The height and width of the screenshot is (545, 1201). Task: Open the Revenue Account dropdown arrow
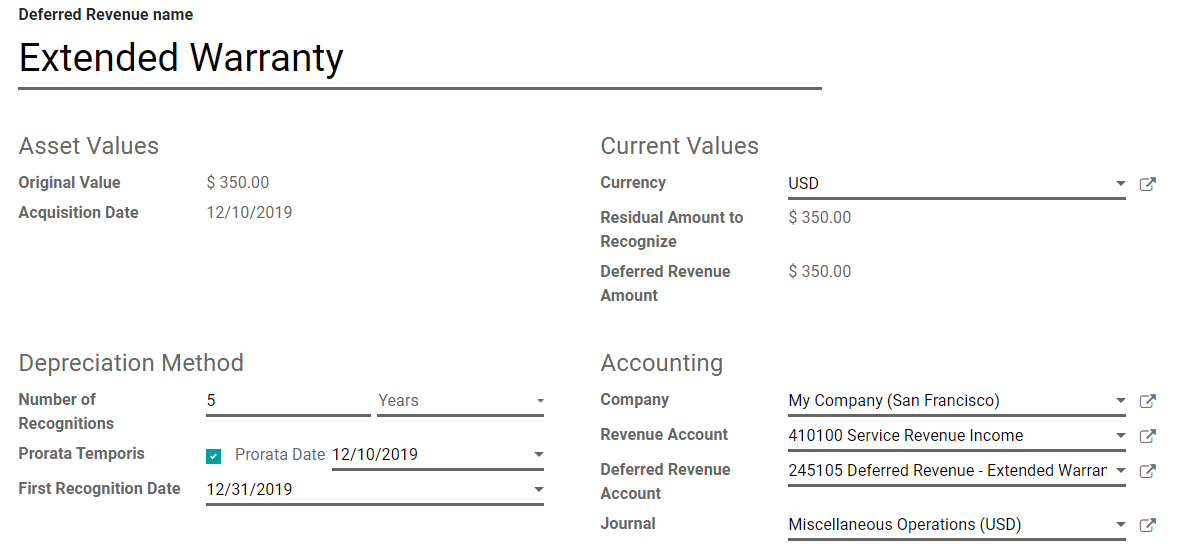click(x=1120, y=436)
